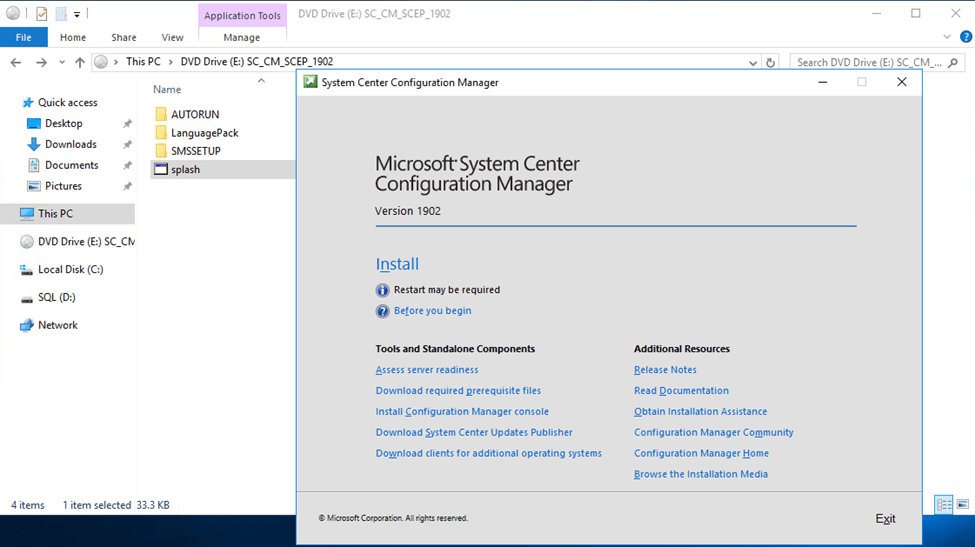This screenshot has height=547, width=975.
Task: Open Assess server readiness link
Action: click(x=427, y=370)
